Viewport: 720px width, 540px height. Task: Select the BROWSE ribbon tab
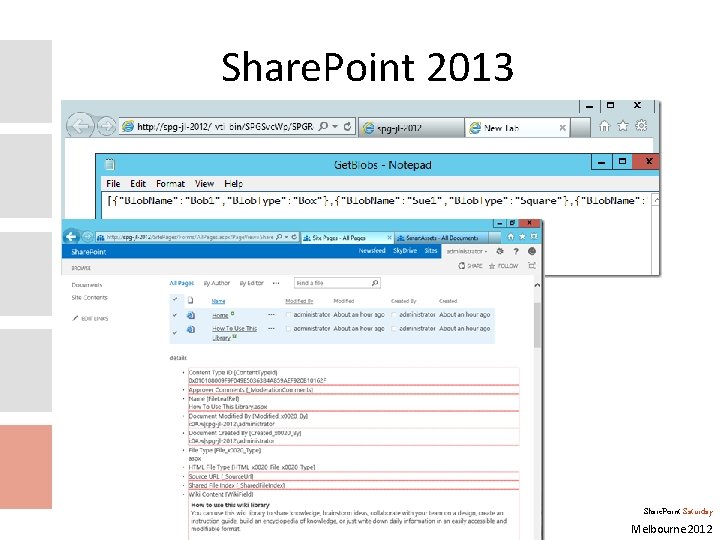(x=81, y=268)
